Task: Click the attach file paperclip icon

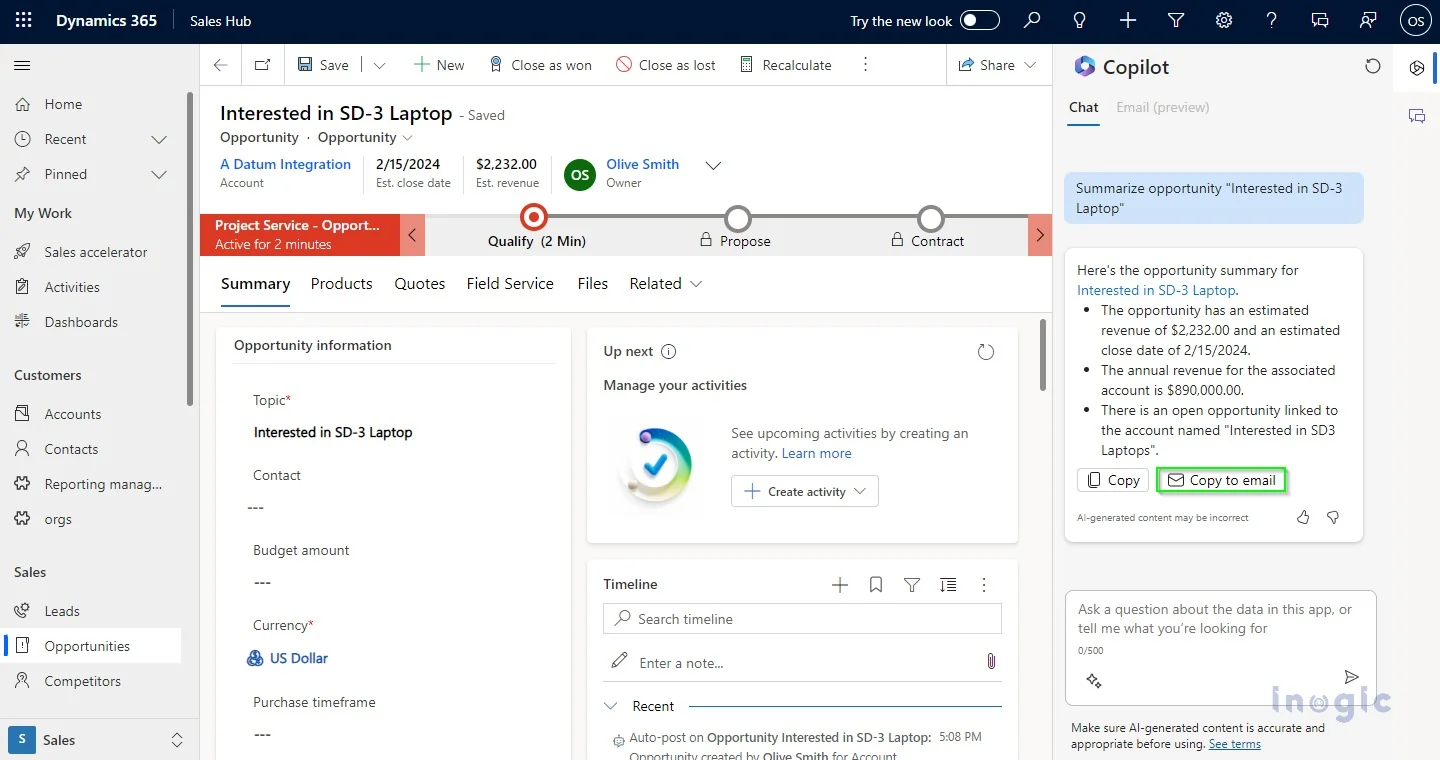Action: [x=991, y=662]
